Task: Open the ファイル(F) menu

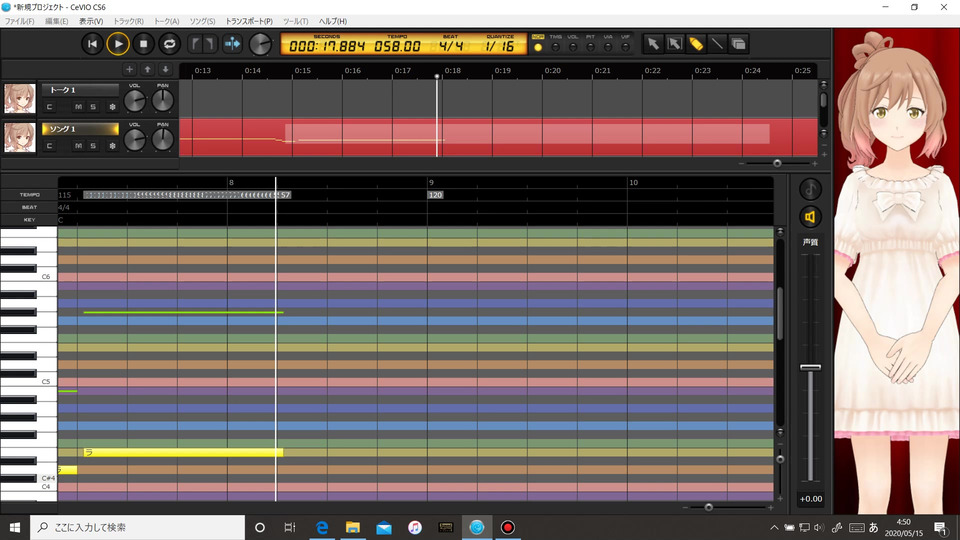Action: click(x=20, y=21)
